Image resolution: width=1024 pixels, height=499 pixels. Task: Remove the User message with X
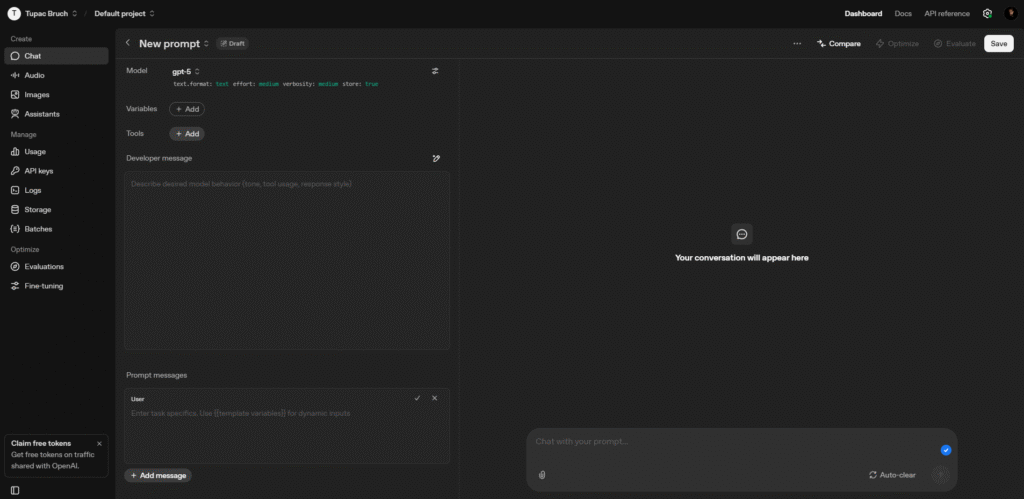click(x=435, y=398)
